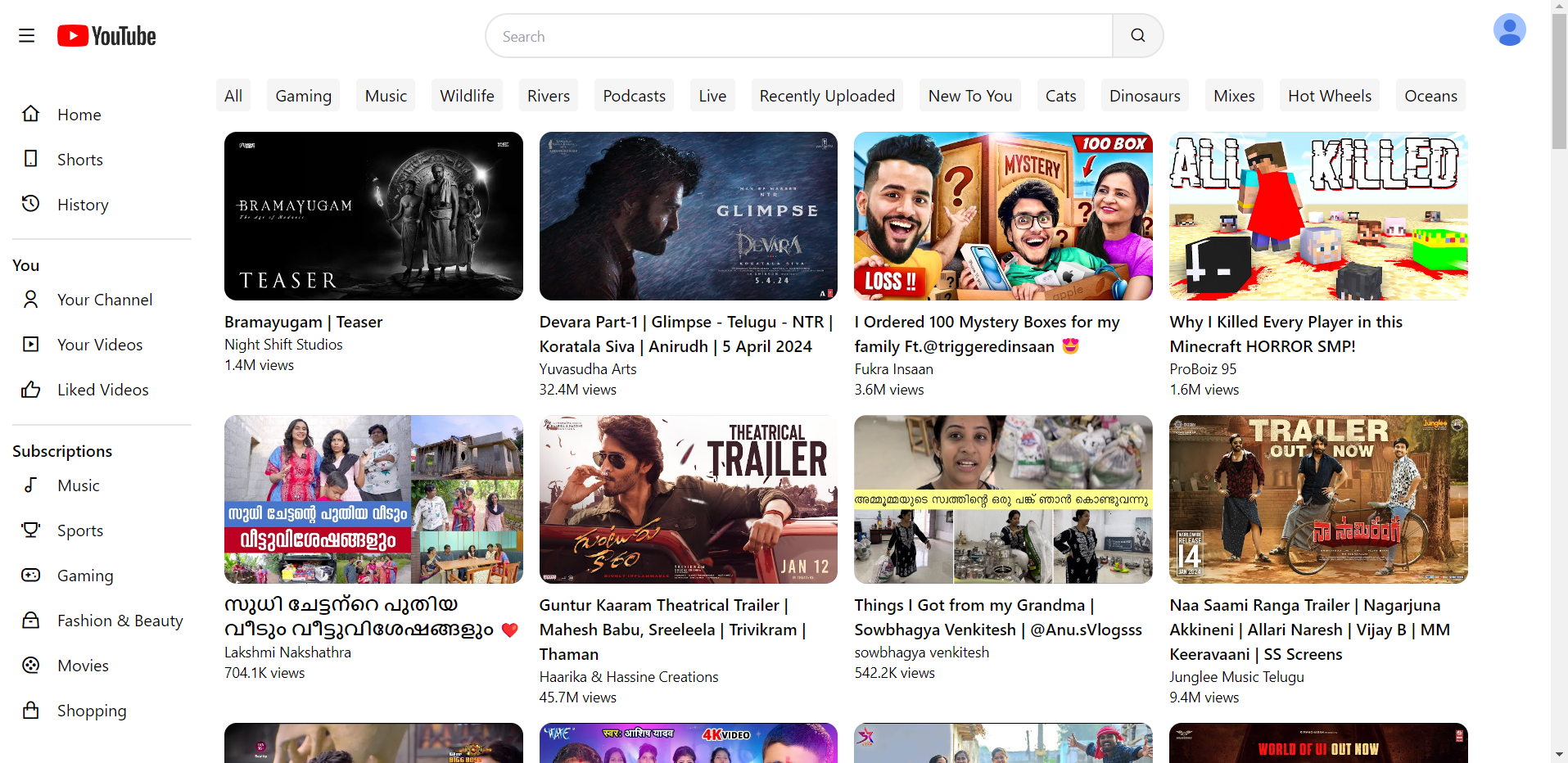The image size is (1568, 763).
Task: Click the '32.4M views' text
Action: pos(578,390)
